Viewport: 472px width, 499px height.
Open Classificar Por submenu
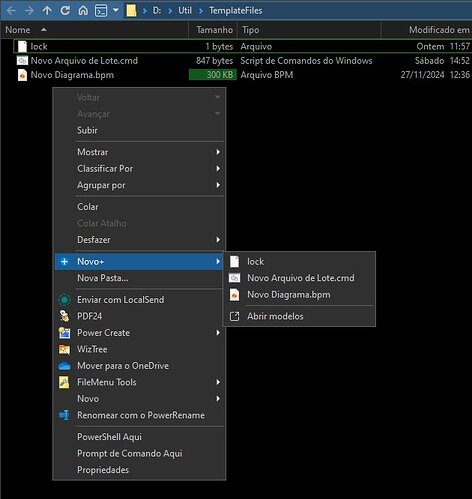pos(139,169)
